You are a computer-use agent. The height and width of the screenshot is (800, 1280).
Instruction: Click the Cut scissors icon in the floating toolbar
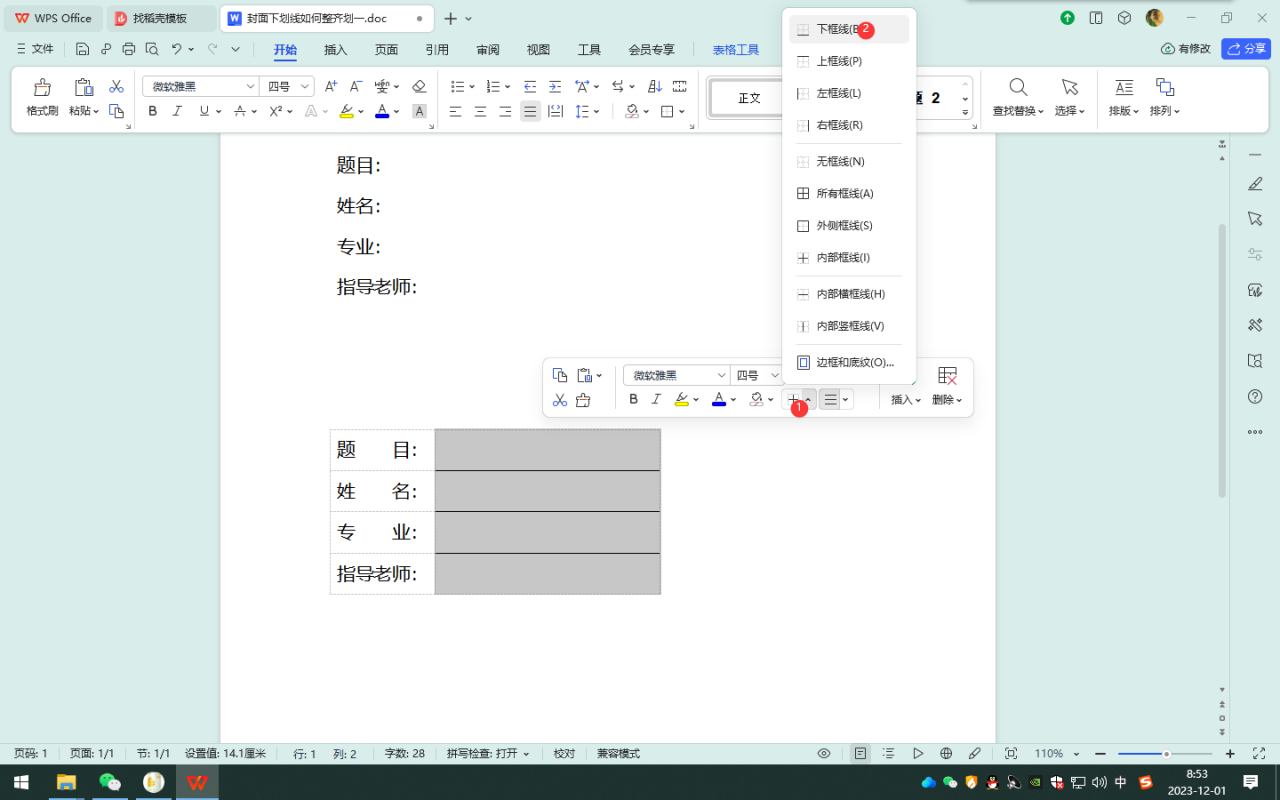pyautogui.click(x=560, y=400)
